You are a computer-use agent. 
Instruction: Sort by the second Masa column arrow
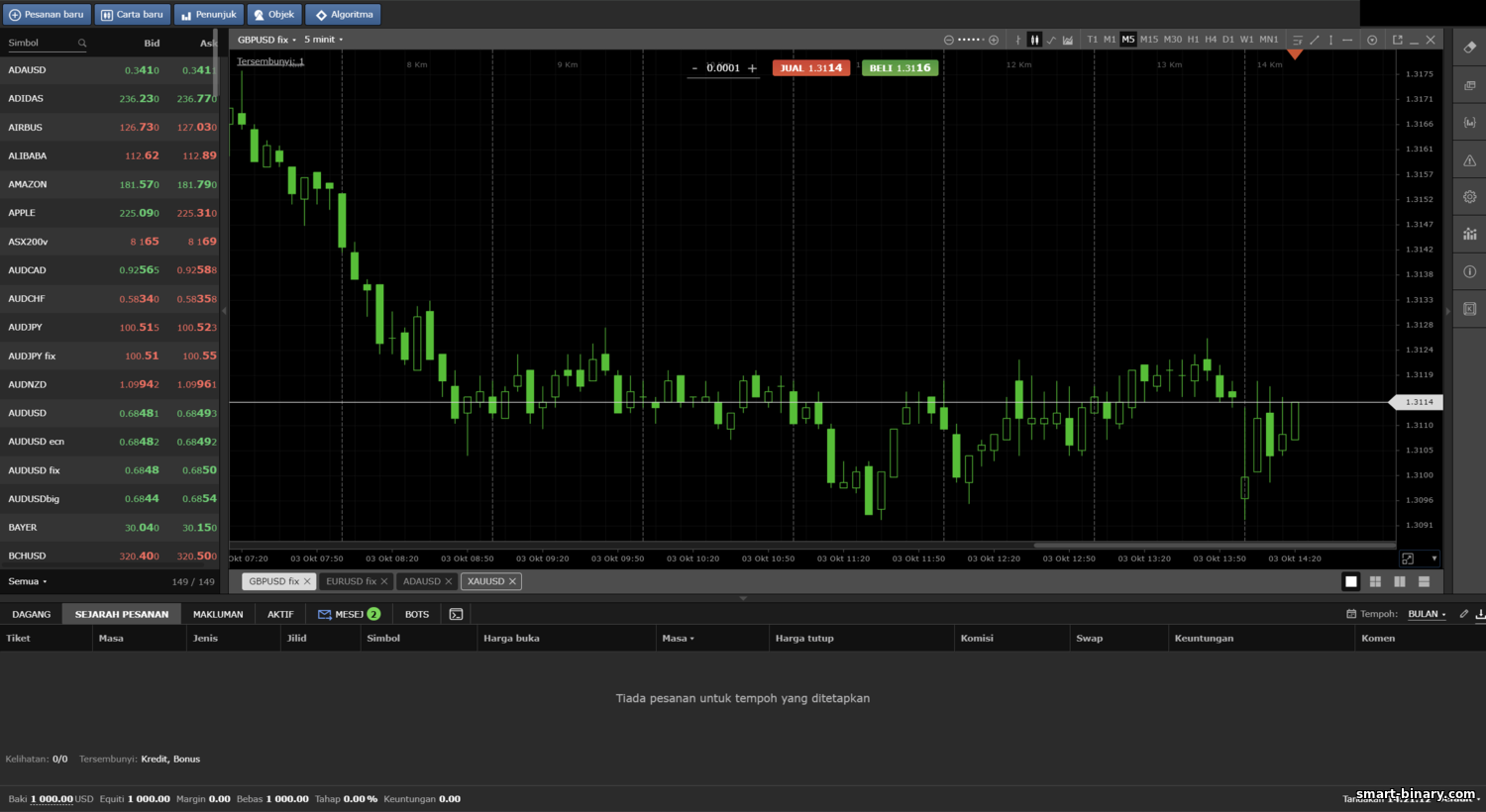coord(691,639)
